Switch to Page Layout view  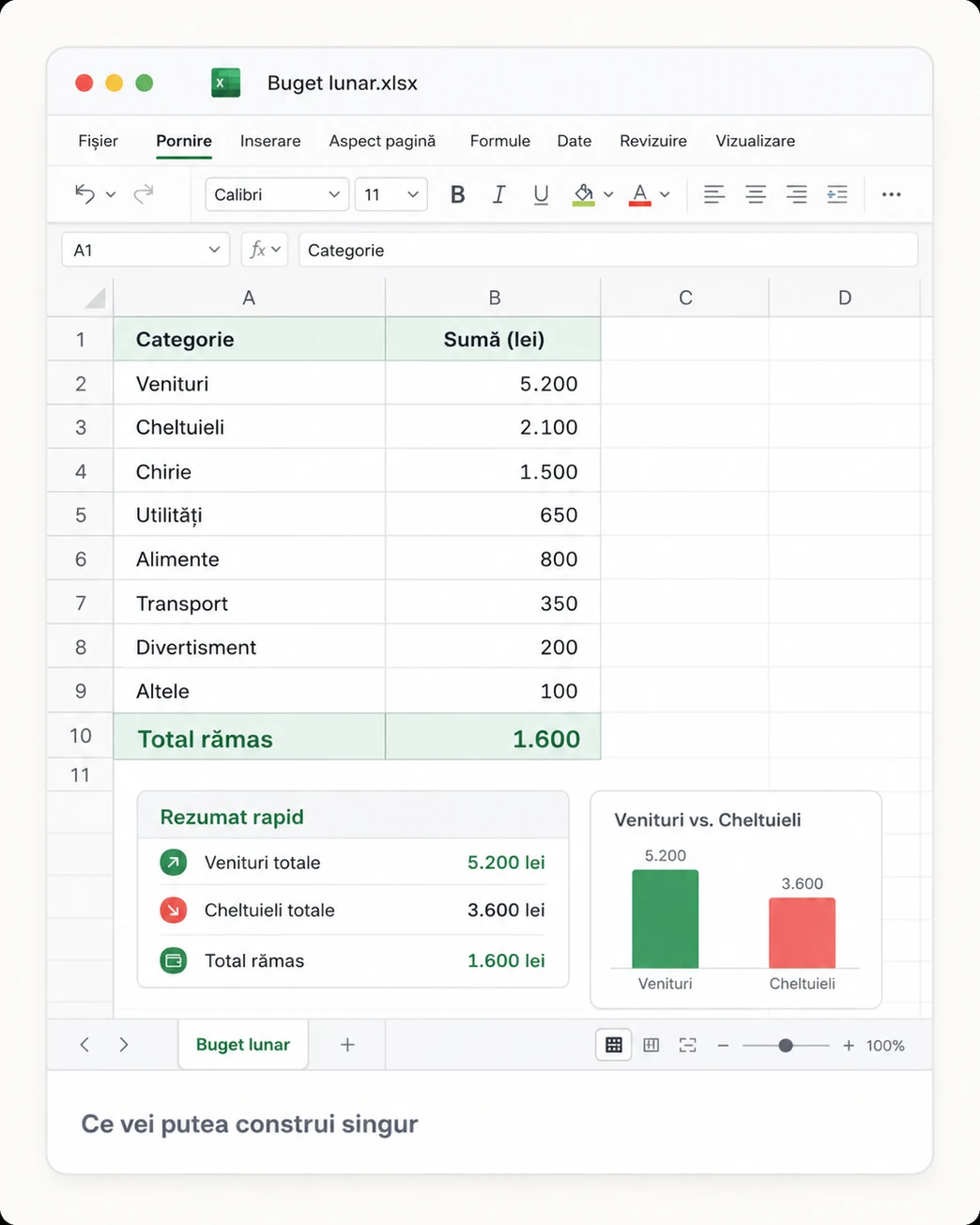[651, 1045]
